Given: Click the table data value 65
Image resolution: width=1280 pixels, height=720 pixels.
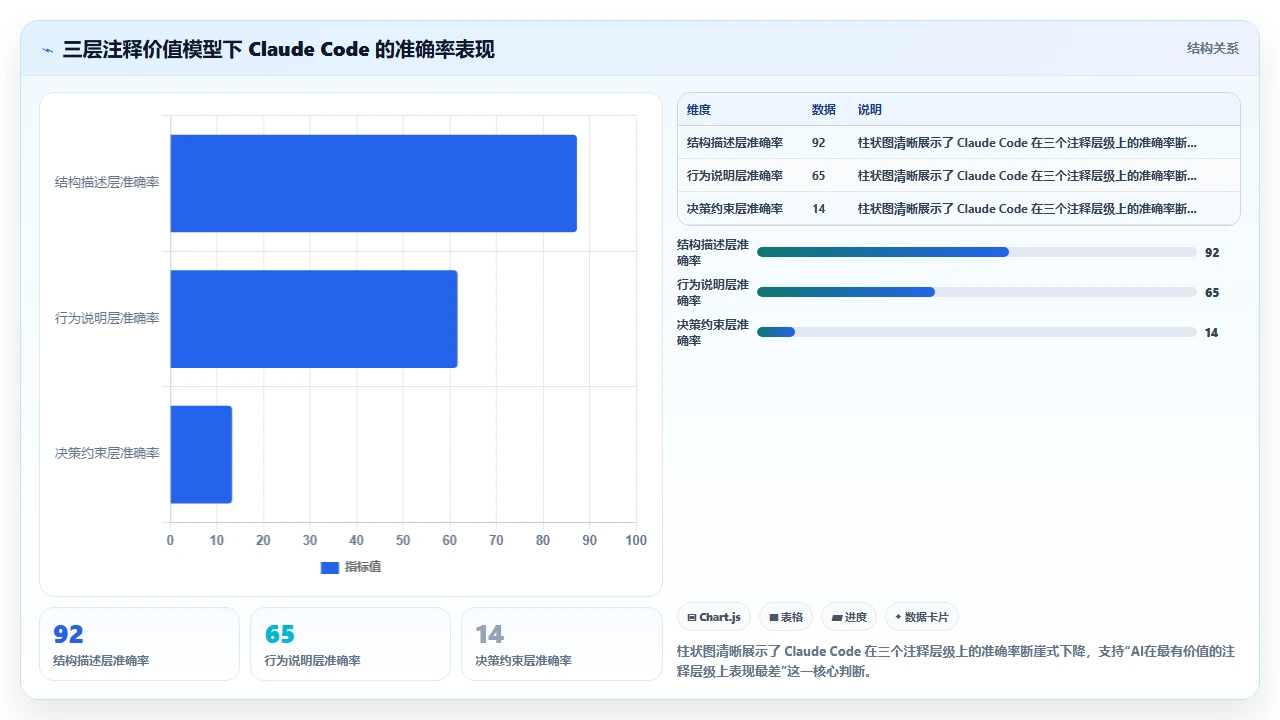Looking at the screenshot, I should coord(819,175).
